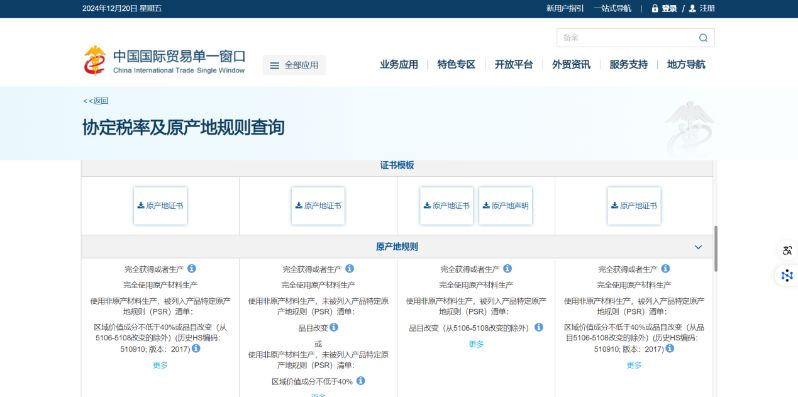This screenshot has height=397, width=798.
Task: Click info icon by 完全获得或者生产 in fourth column
Action: tap(665, 268)
